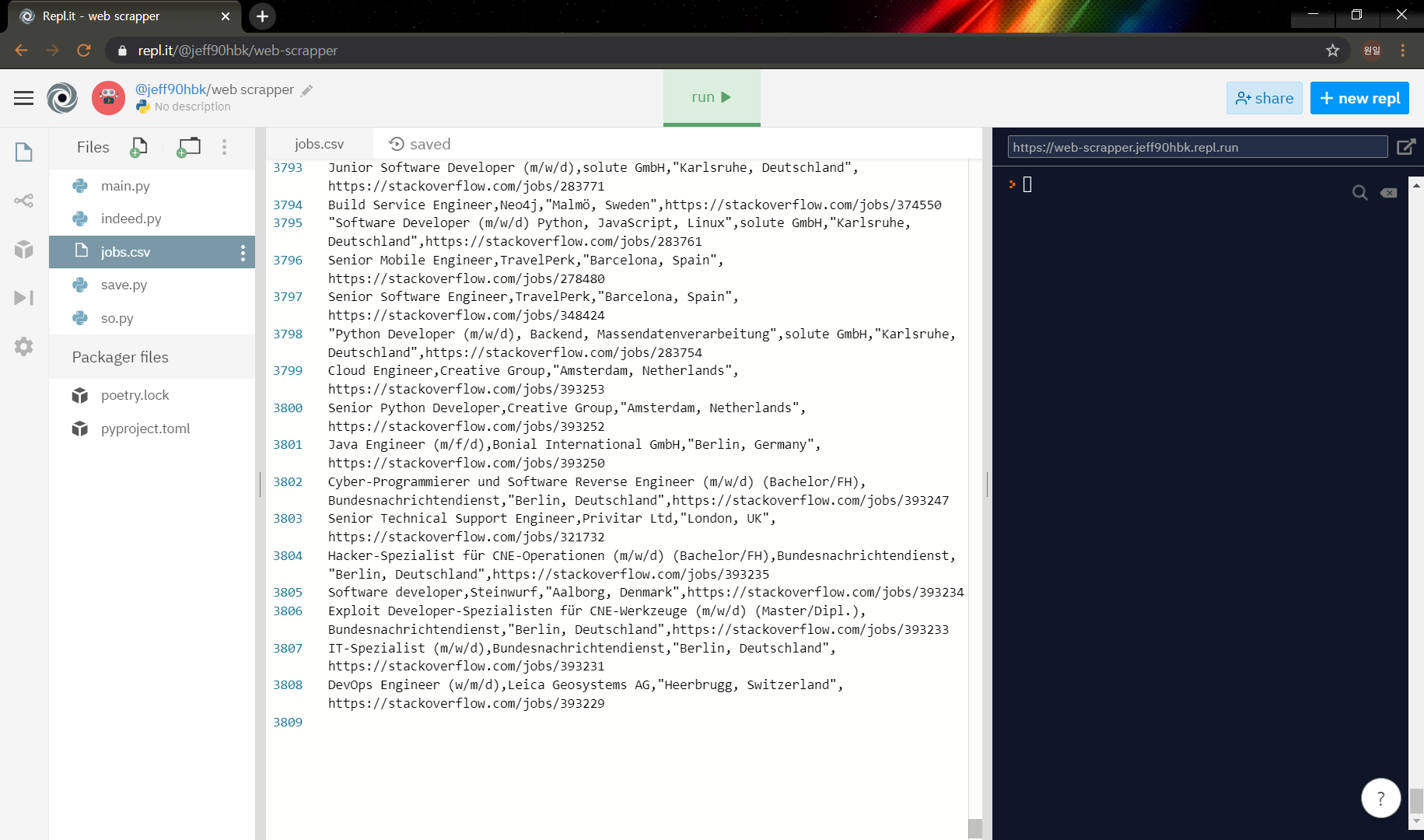The image size is (1424, 840).
Task: Click the No description text
Action: [x=192, y=107]
